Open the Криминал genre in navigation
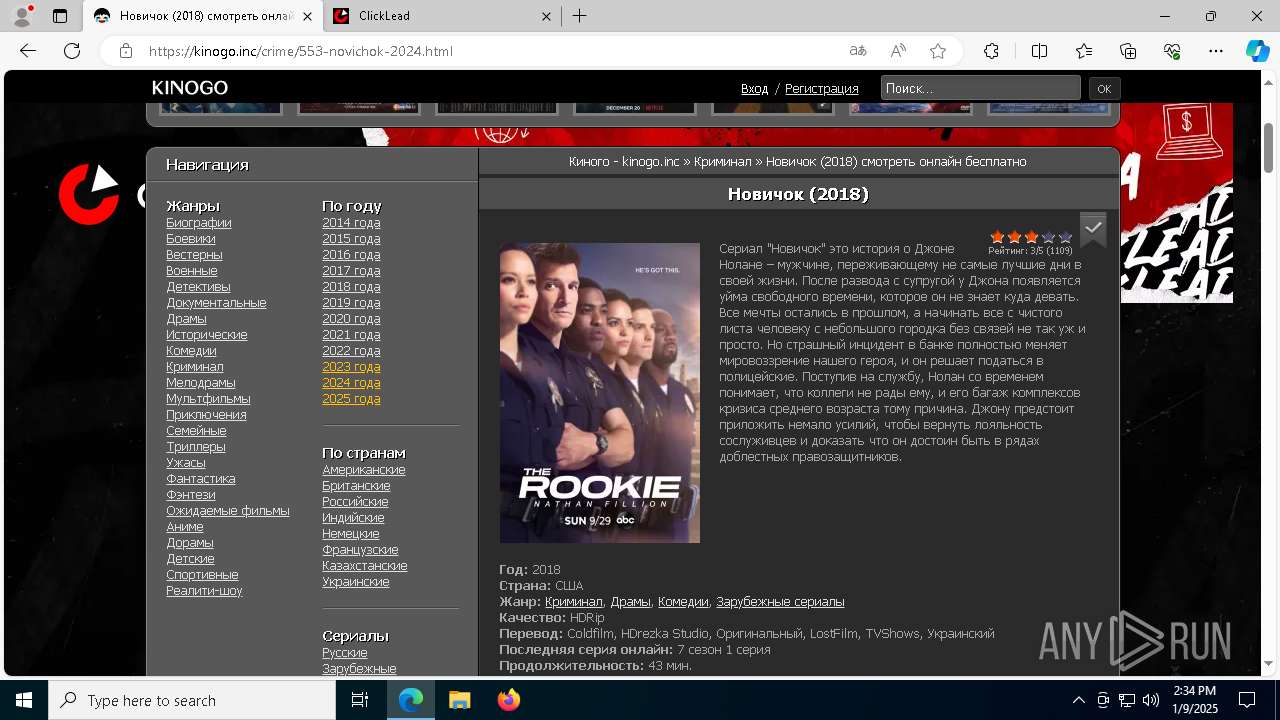Viewport: 1280px width, 720px height. point(195,367)
